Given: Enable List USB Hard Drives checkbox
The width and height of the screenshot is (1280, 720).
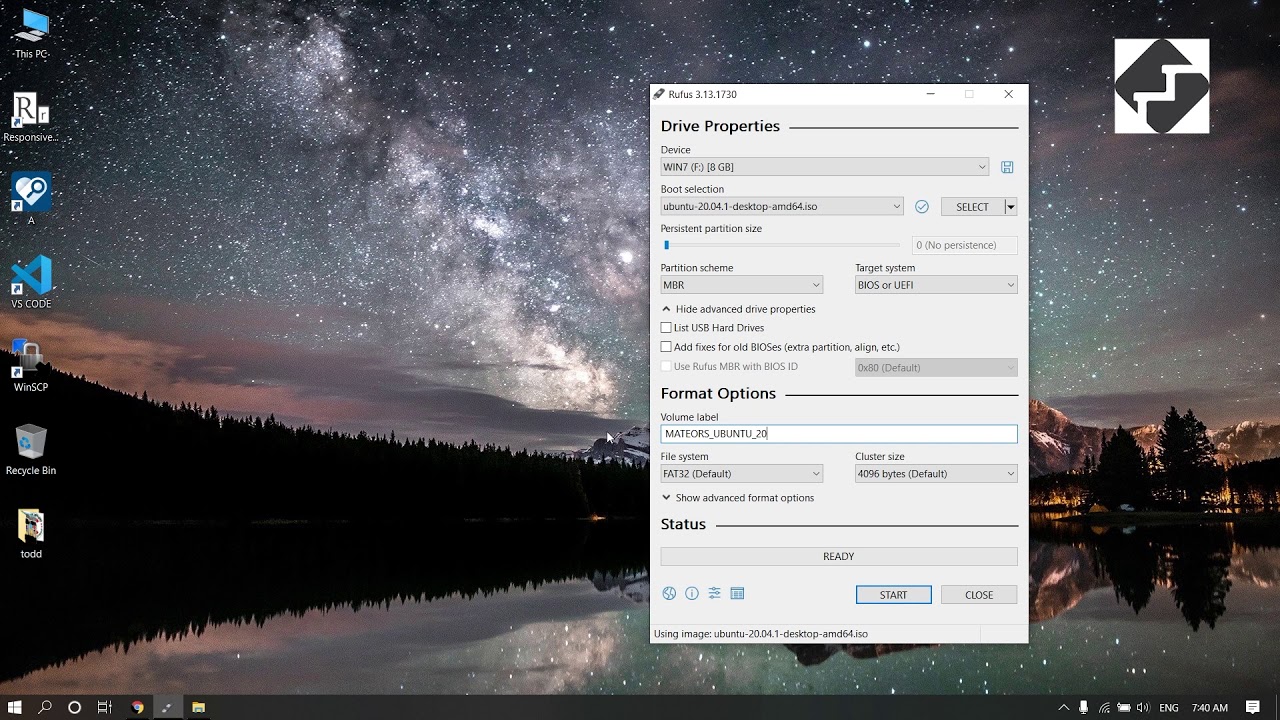Looking at the screenshot, I should pyautogui.click(x=666, y=328).
